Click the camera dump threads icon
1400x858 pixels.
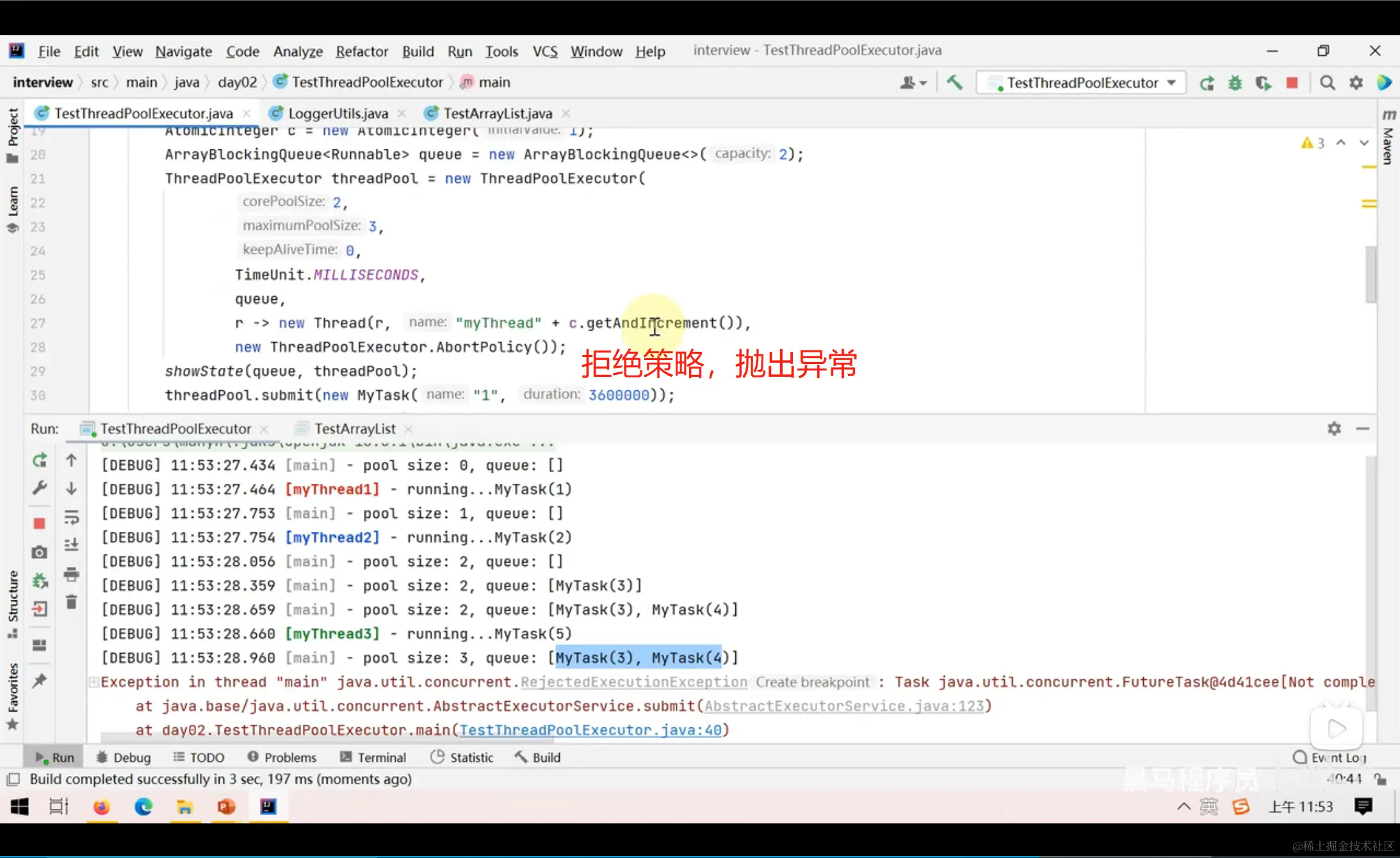coord(40,552)
